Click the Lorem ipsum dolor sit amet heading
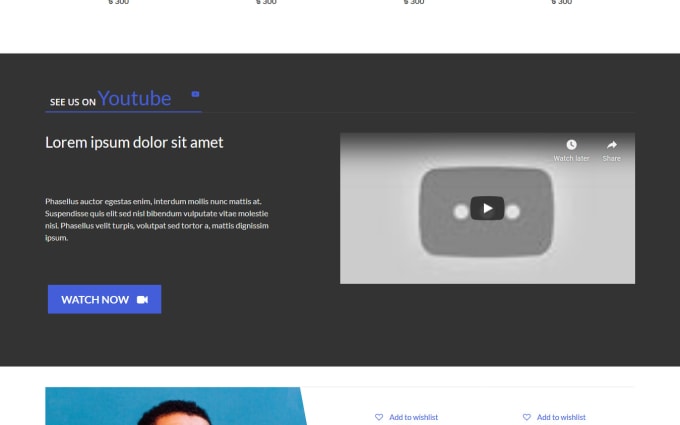Screen dimensions: 680x425 point(134,142)
